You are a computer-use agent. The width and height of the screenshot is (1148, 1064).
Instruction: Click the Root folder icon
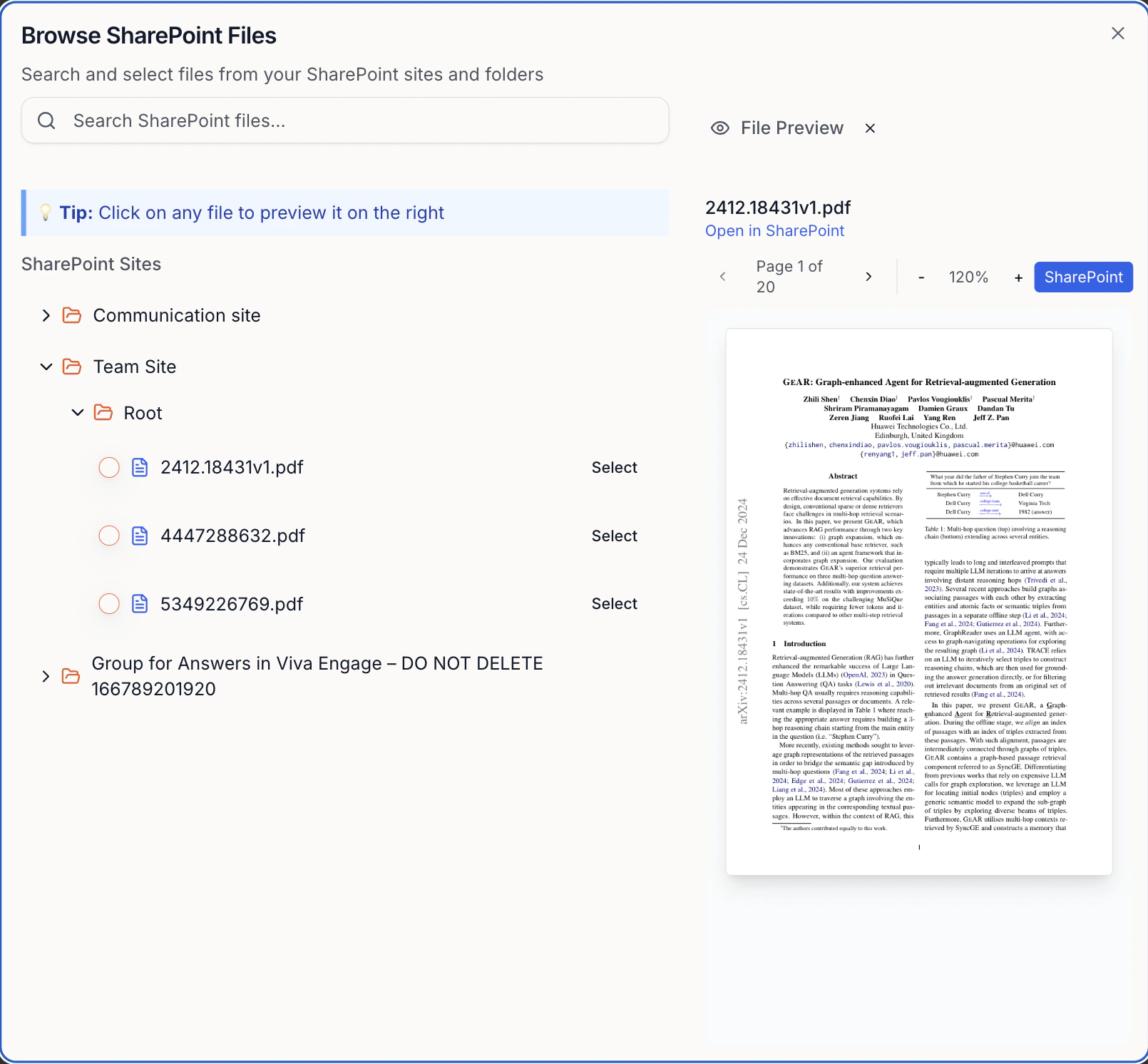(x=103, y=412)
